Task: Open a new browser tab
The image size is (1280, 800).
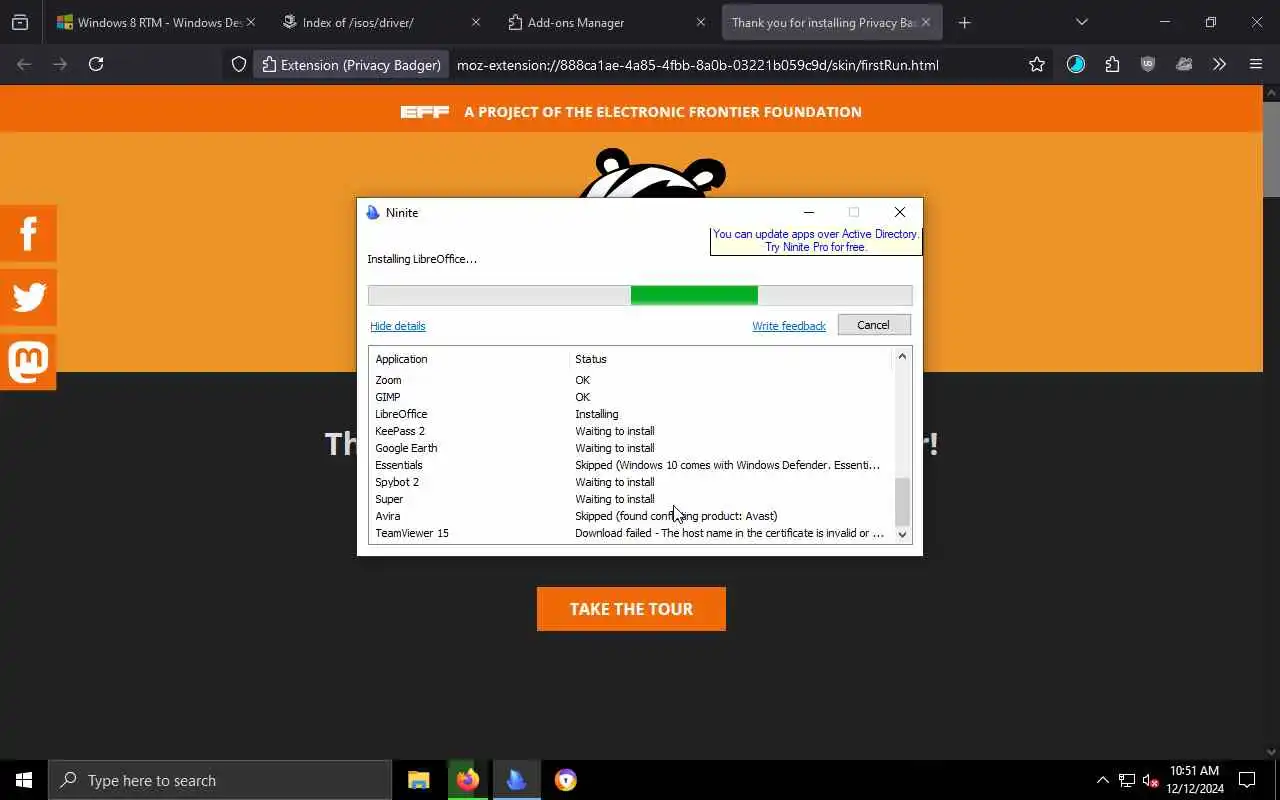Action: point(964,22)
